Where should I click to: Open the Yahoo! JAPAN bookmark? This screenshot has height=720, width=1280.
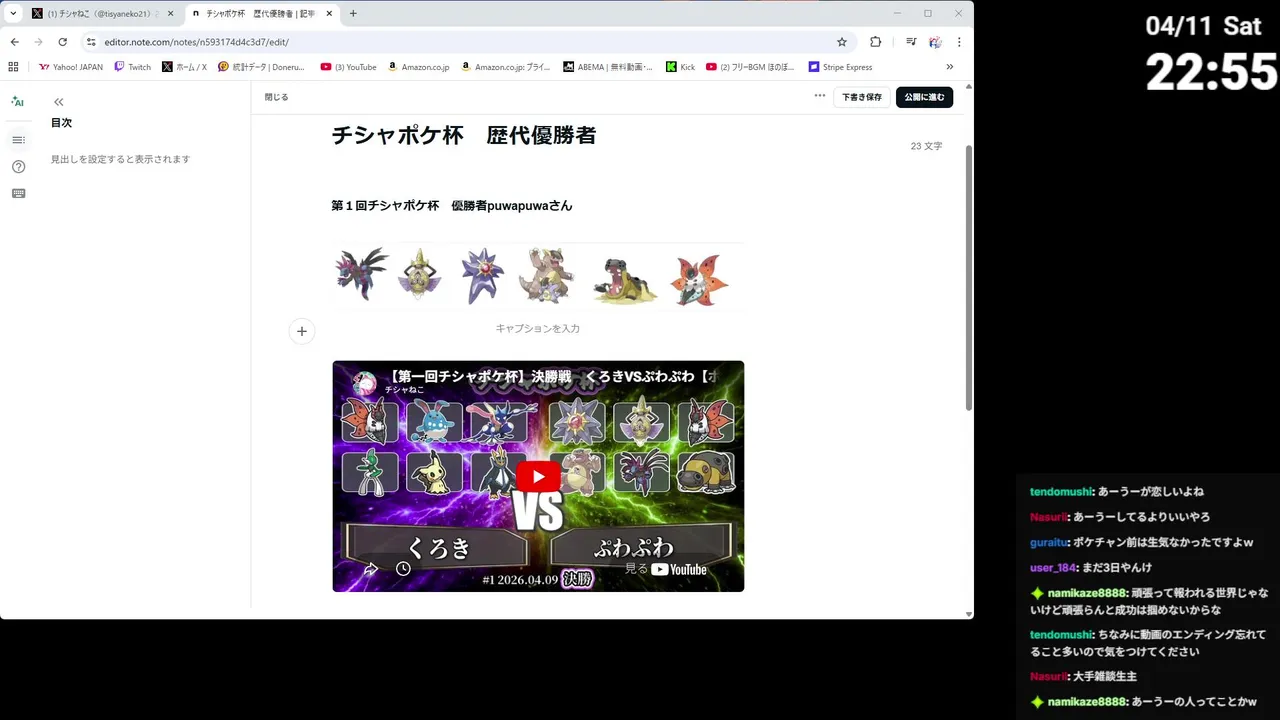(x=70, y=67)
